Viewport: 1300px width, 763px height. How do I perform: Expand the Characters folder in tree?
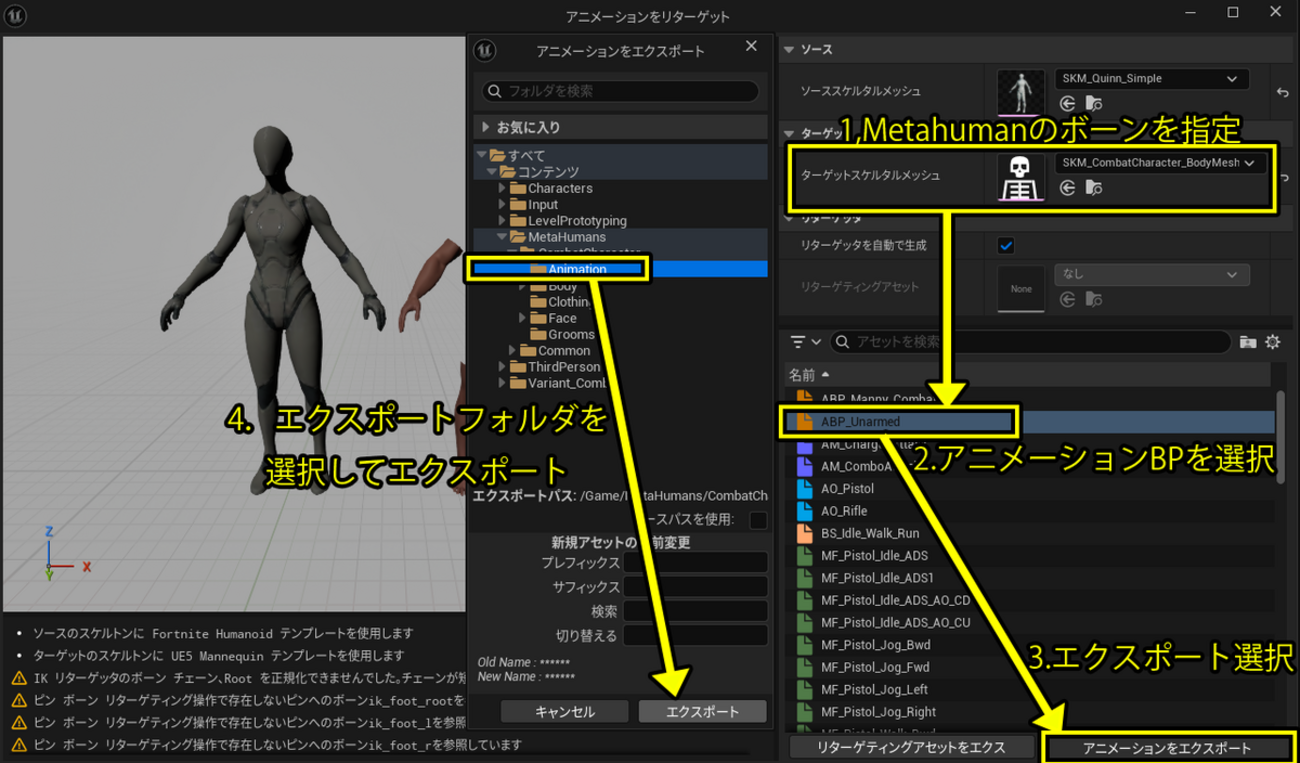502,188
